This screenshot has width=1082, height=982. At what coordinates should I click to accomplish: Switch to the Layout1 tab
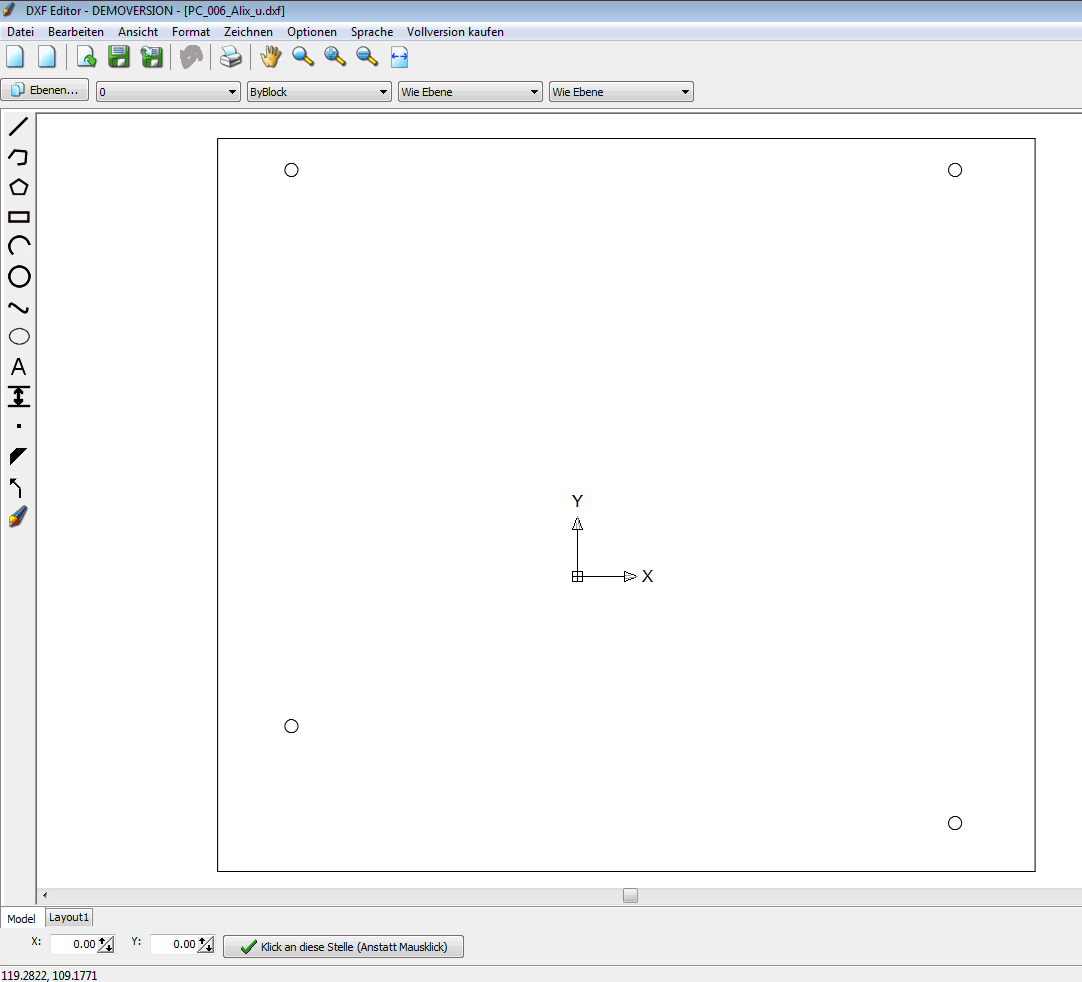(69, 917)
